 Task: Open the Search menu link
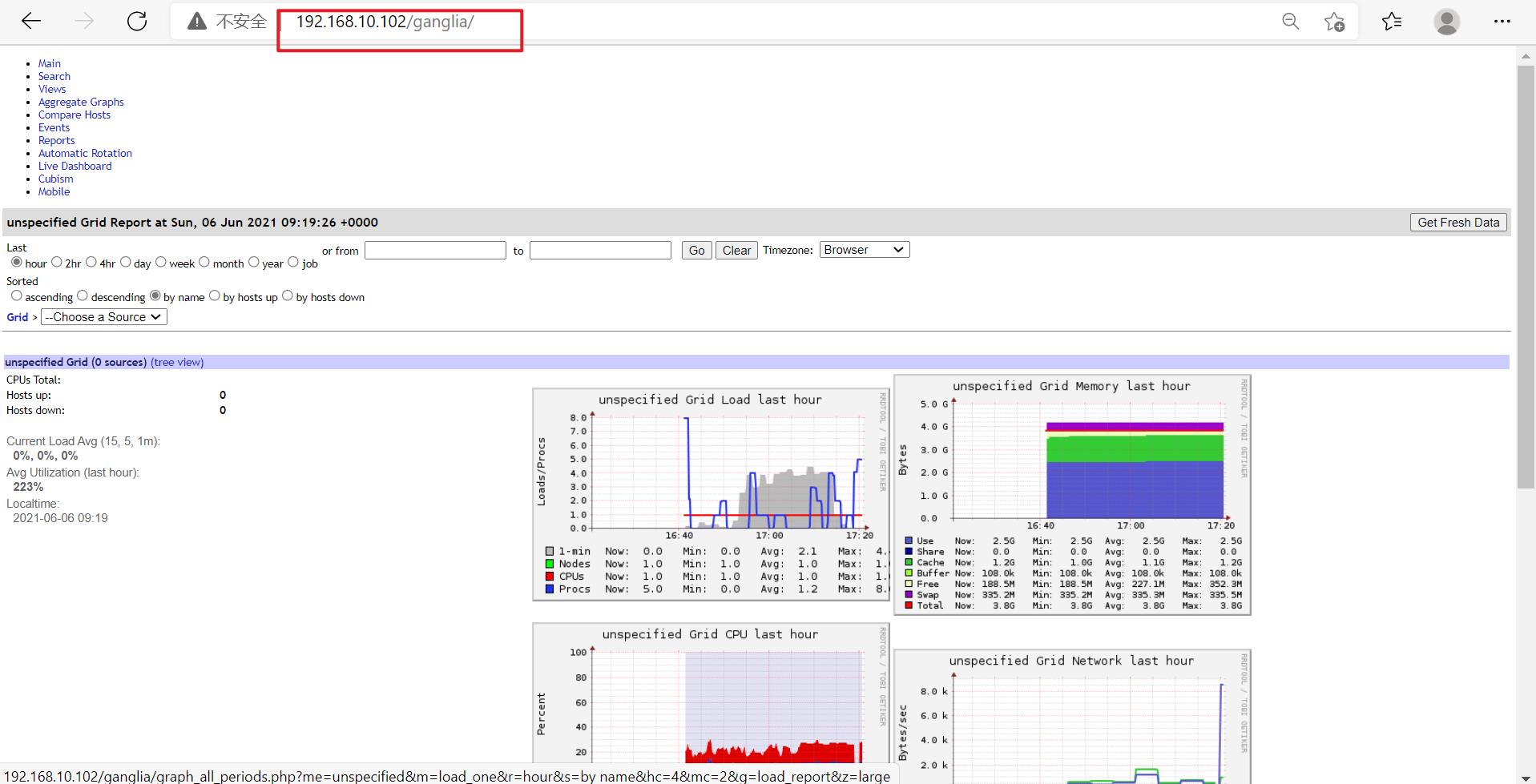pos(54,76)
